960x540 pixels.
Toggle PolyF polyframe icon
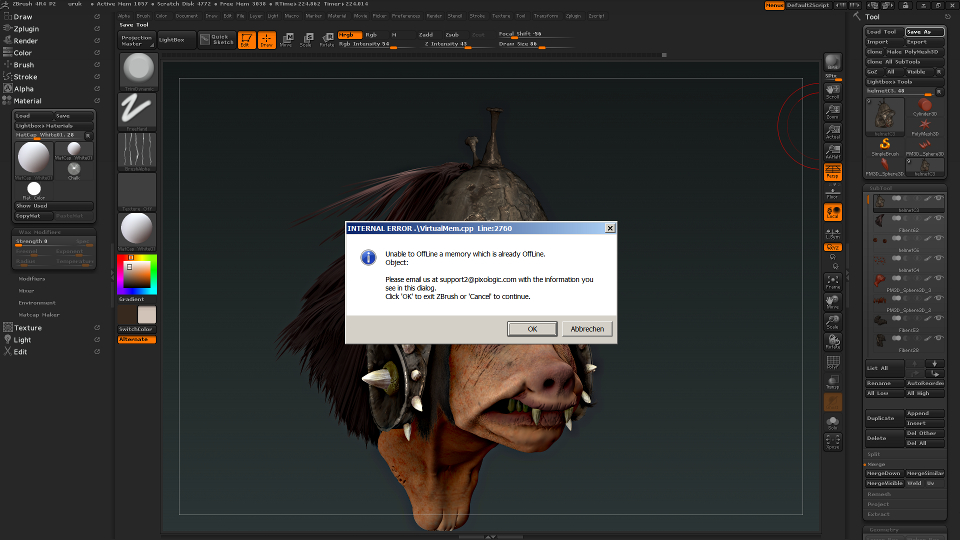tap(833, 362)
